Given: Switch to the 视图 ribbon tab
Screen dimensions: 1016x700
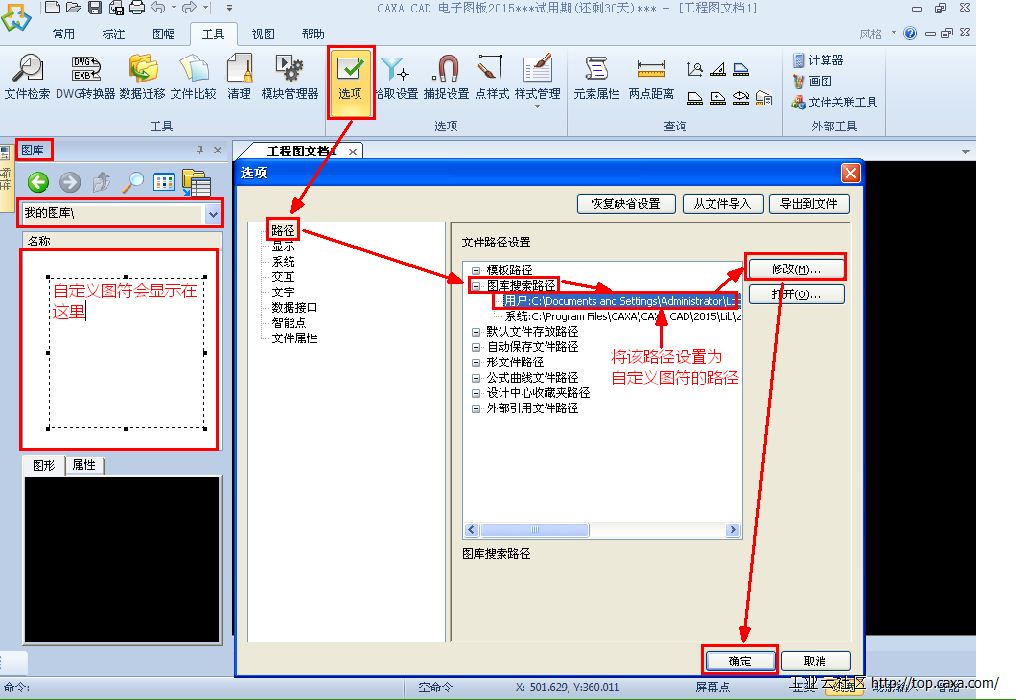Looking at the screenshot, I should click(x=263, y=34).
